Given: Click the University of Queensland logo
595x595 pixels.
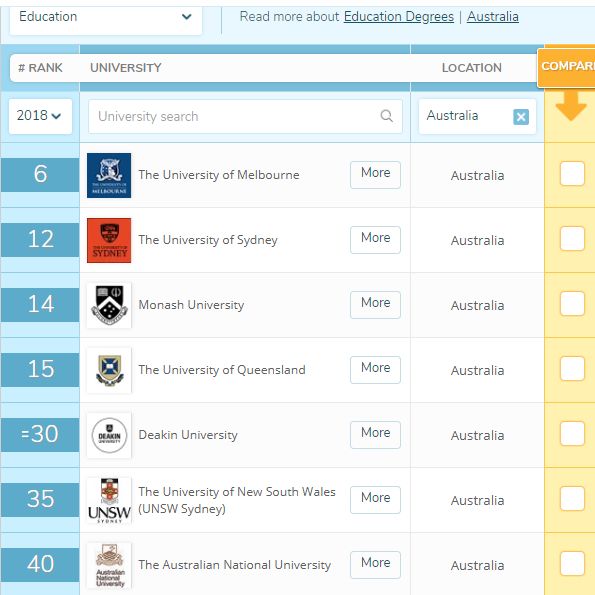Looking at the screenshot, I should (109, 370).
